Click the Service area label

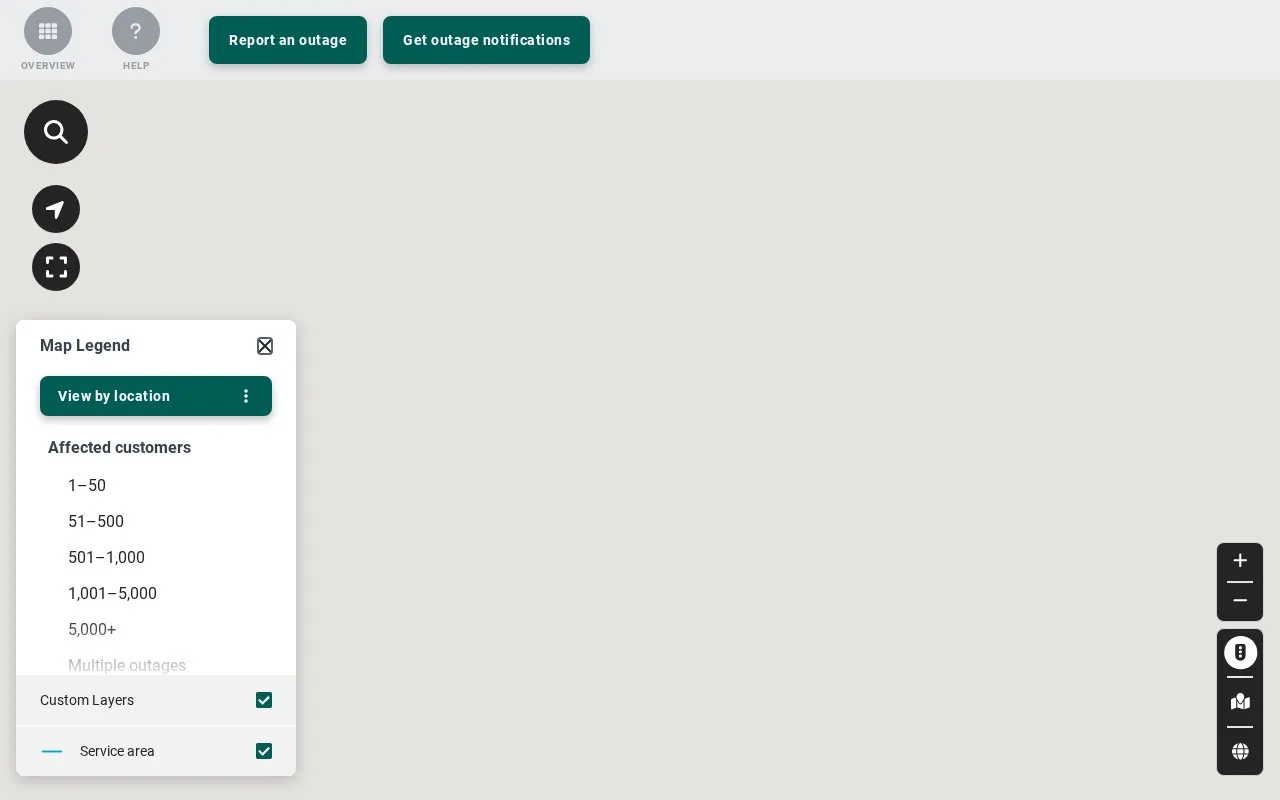117,751
